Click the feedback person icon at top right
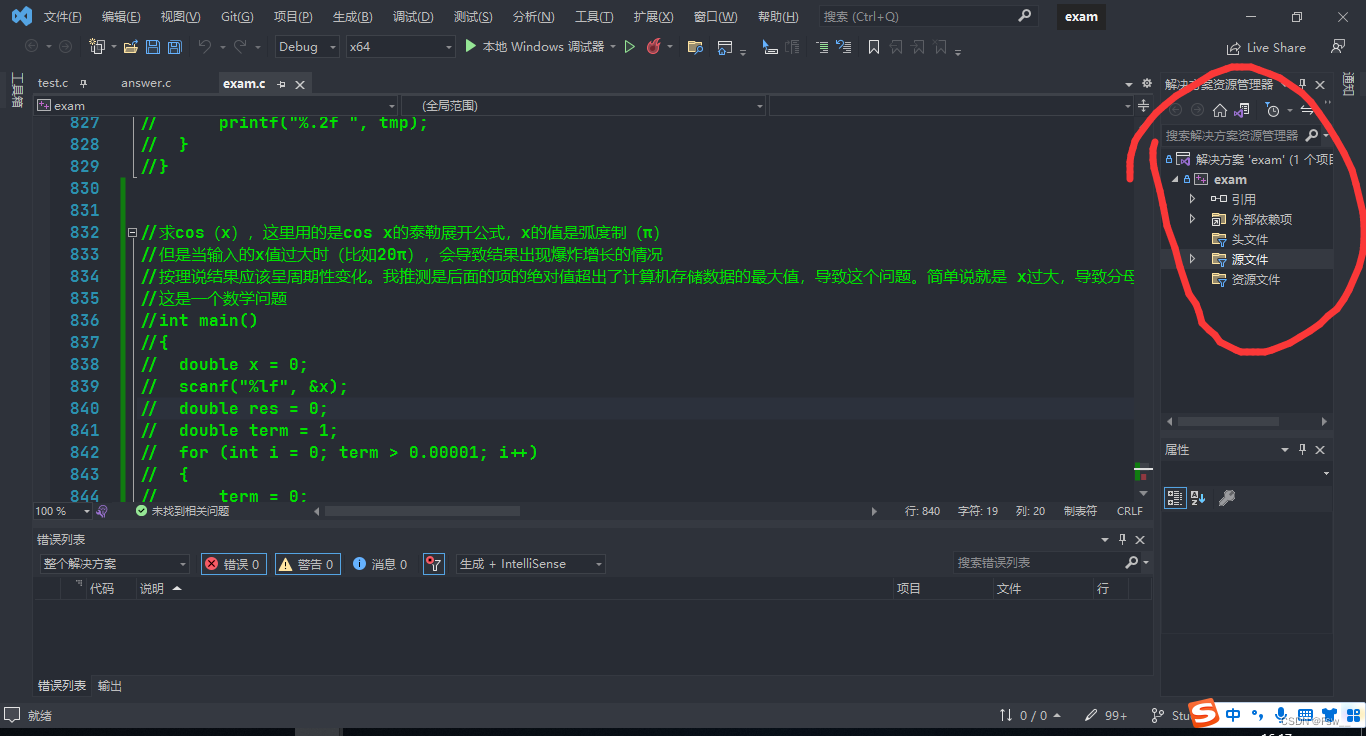The image size is (1366, 736). 1338,47
